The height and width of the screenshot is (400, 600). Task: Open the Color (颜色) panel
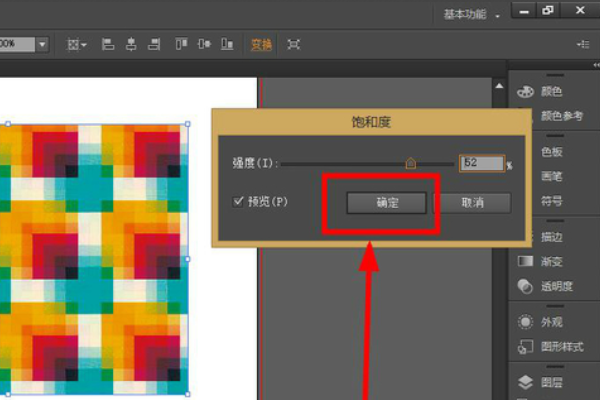click(549, 91)
